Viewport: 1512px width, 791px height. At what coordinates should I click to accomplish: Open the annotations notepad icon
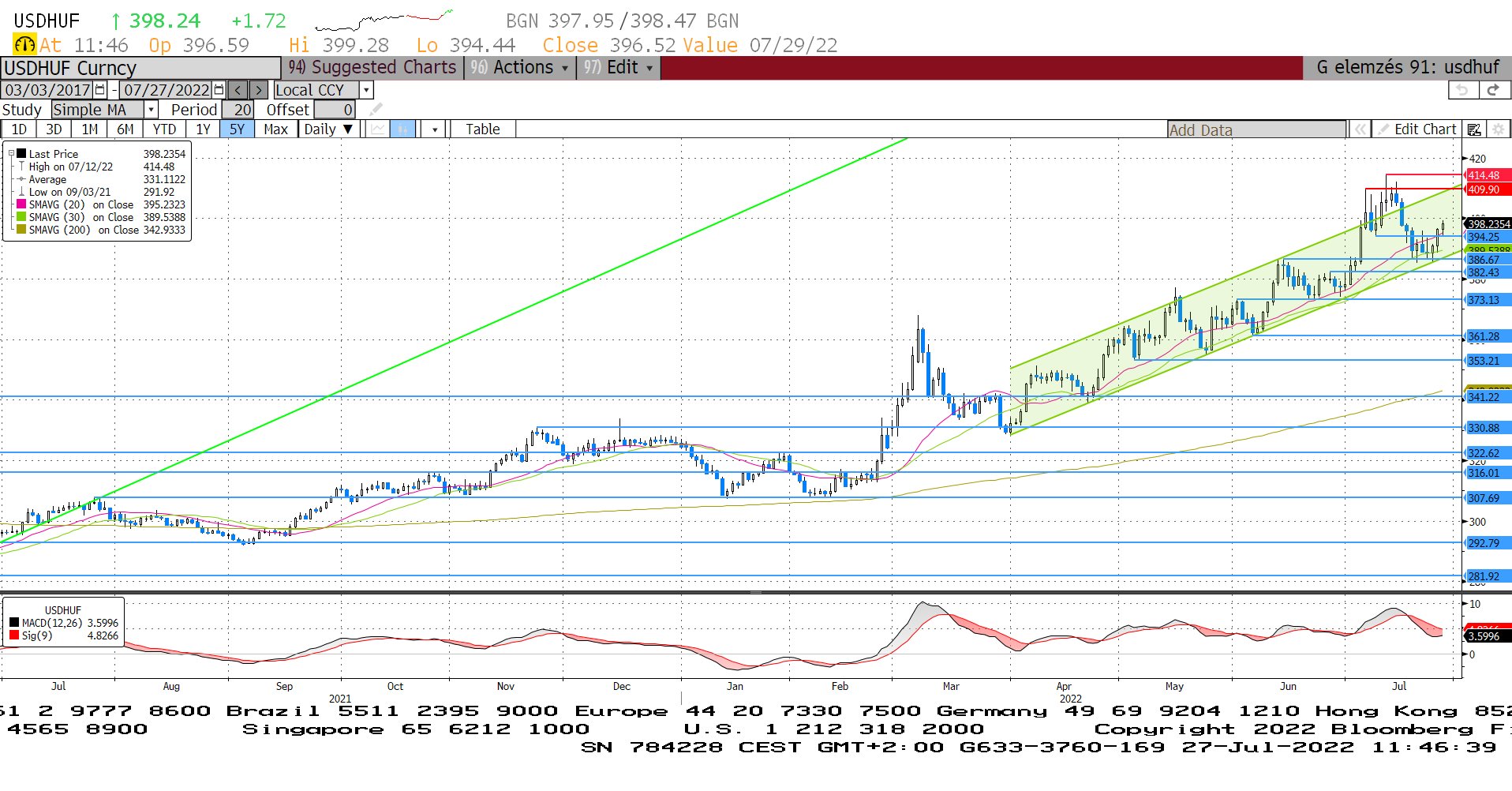pyautogui.click(x=1474, y=129)
